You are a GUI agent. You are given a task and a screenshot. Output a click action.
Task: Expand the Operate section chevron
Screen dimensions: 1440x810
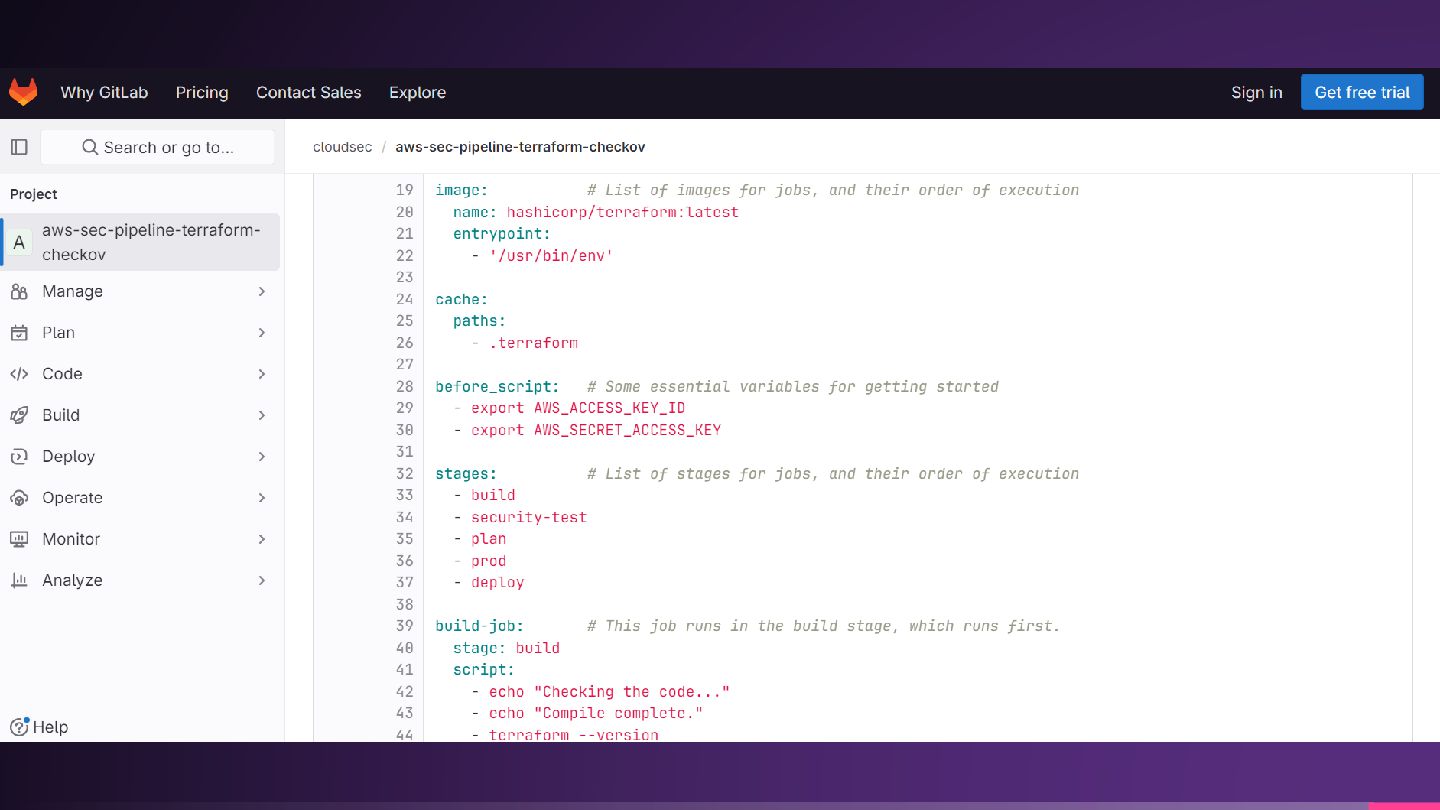[x=262, y=498]
